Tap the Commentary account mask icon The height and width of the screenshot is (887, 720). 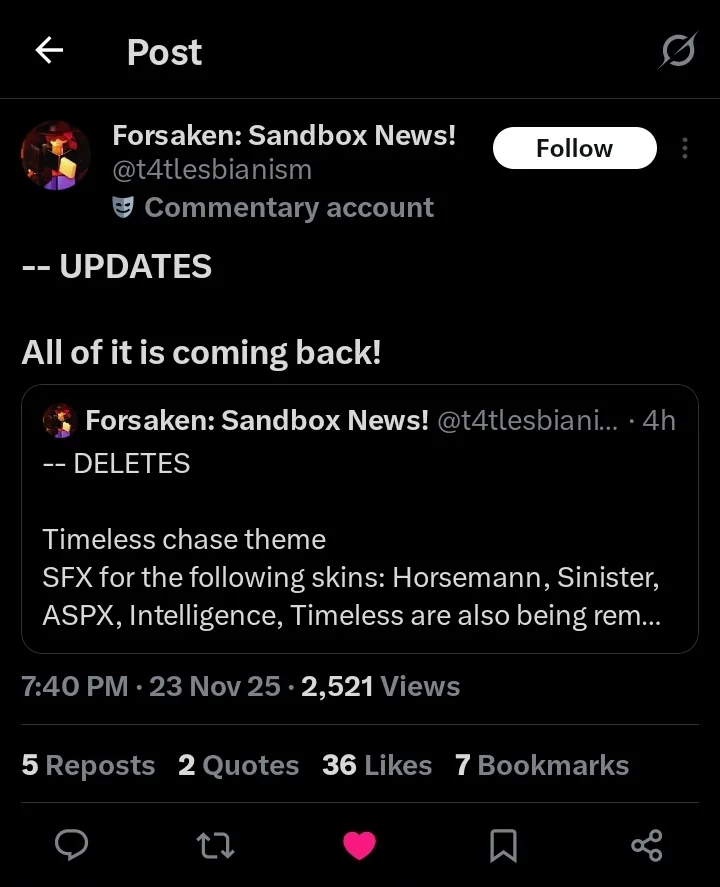(x=124, y=207)
